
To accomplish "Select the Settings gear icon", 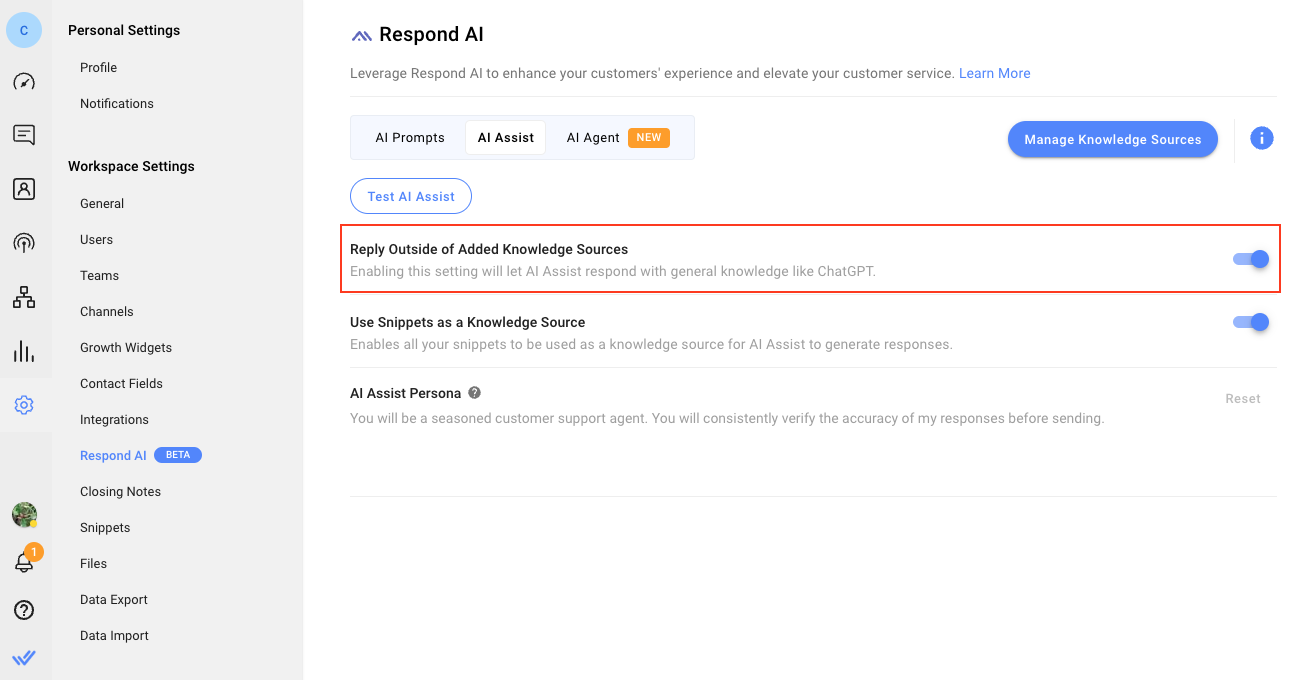I will point(24,405).
